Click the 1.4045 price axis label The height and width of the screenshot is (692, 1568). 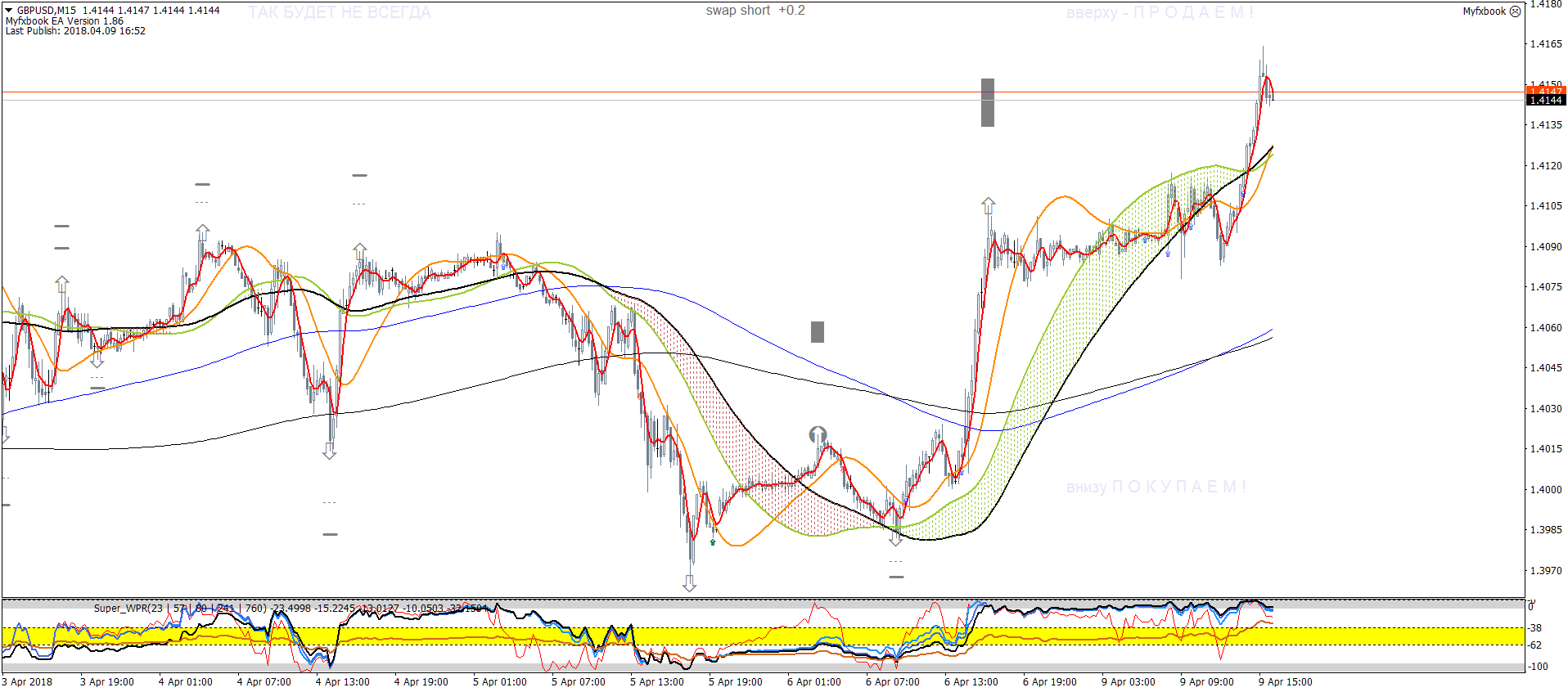[1546, 368]
